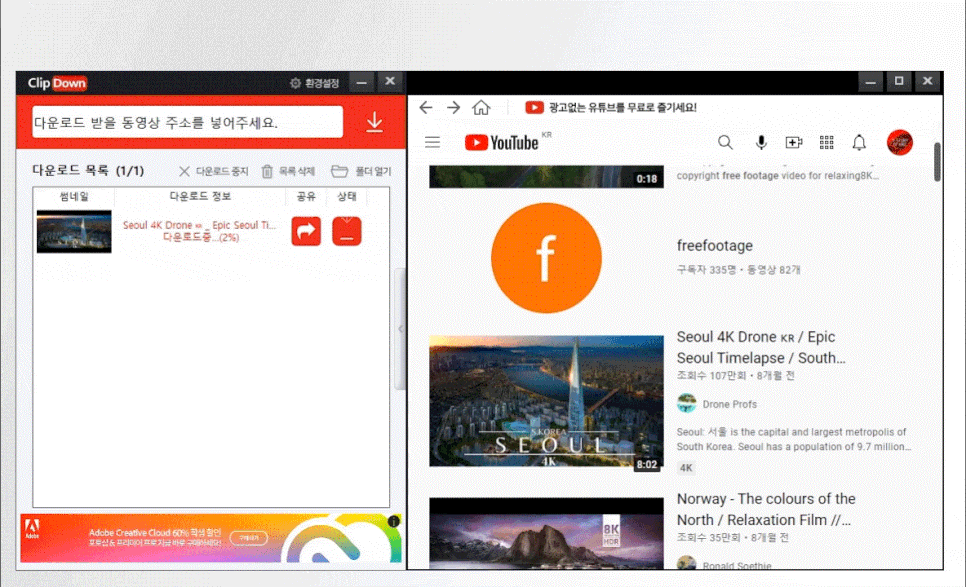Click the 다운로드중 (2%) progress text
The width and height of the screenshot is (966, 587).
(201, 237)
